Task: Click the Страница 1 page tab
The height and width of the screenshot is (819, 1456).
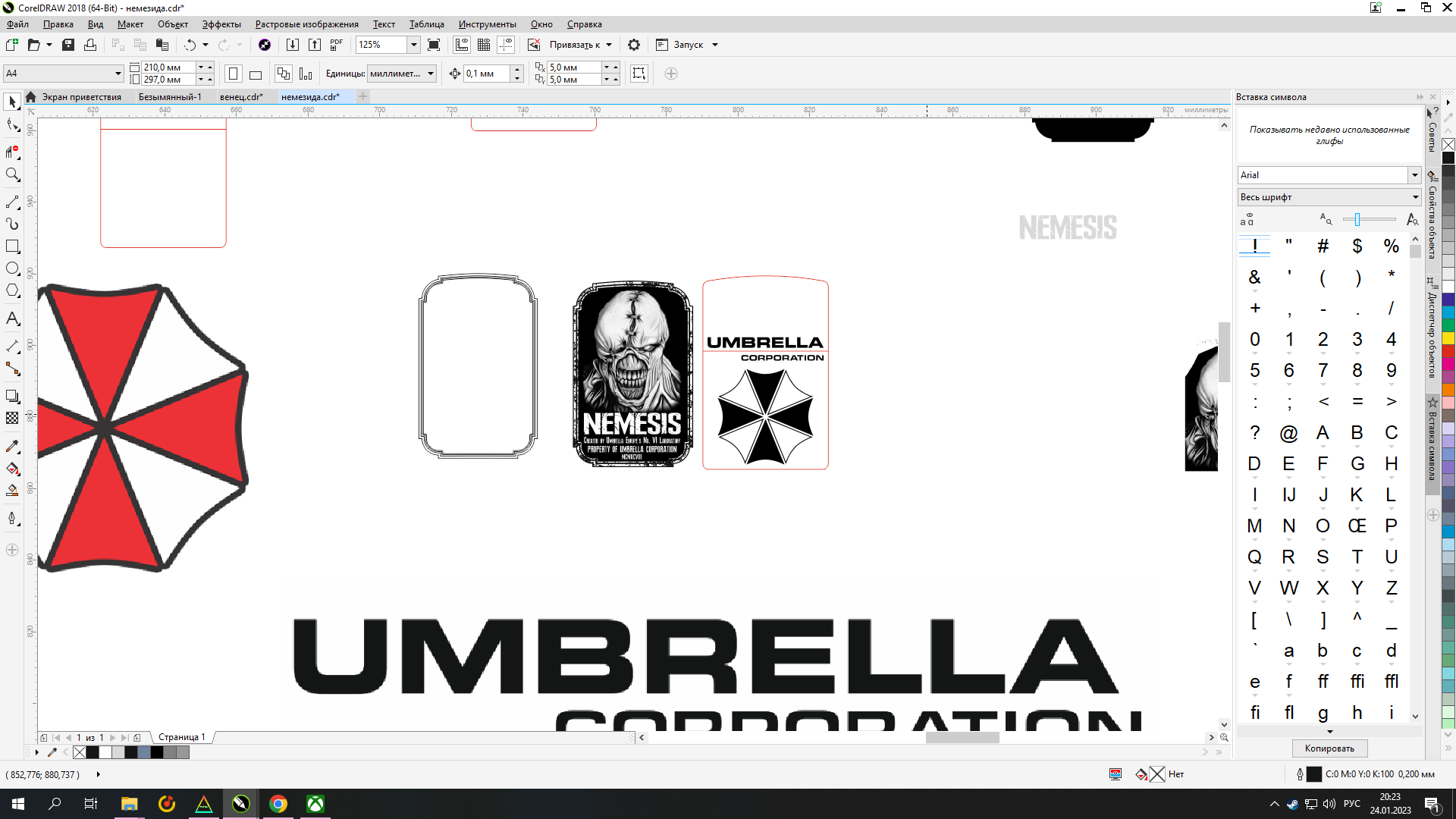Action: pyautogui.click(x=181, y=737)
